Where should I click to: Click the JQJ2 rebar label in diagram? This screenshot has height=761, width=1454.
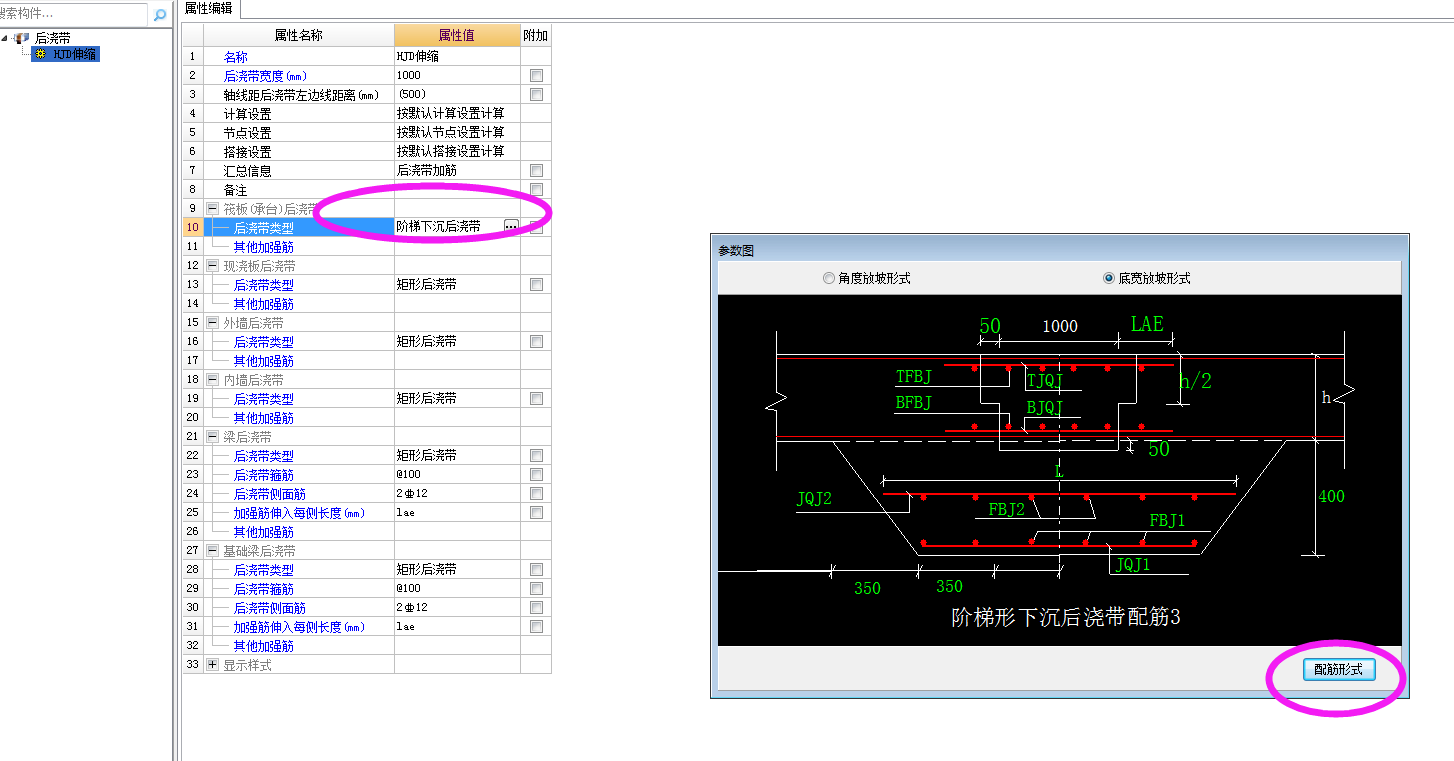point(815,498)
